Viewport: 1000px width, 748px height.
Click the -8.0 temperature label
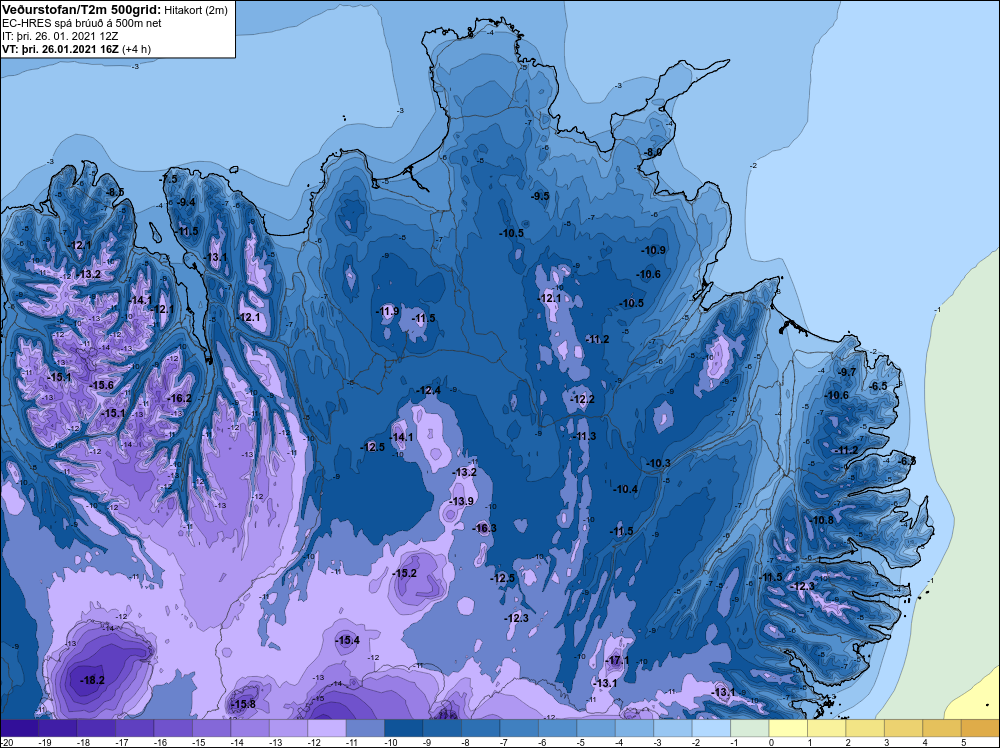point(654,152)
